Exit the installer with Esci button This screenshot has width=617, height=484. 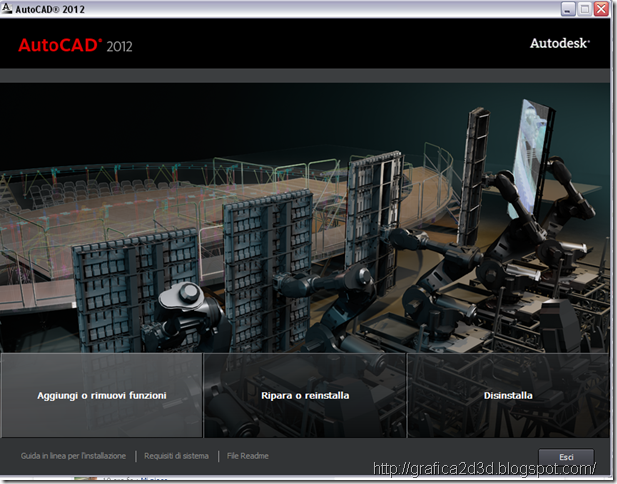[x=566, y=457]
